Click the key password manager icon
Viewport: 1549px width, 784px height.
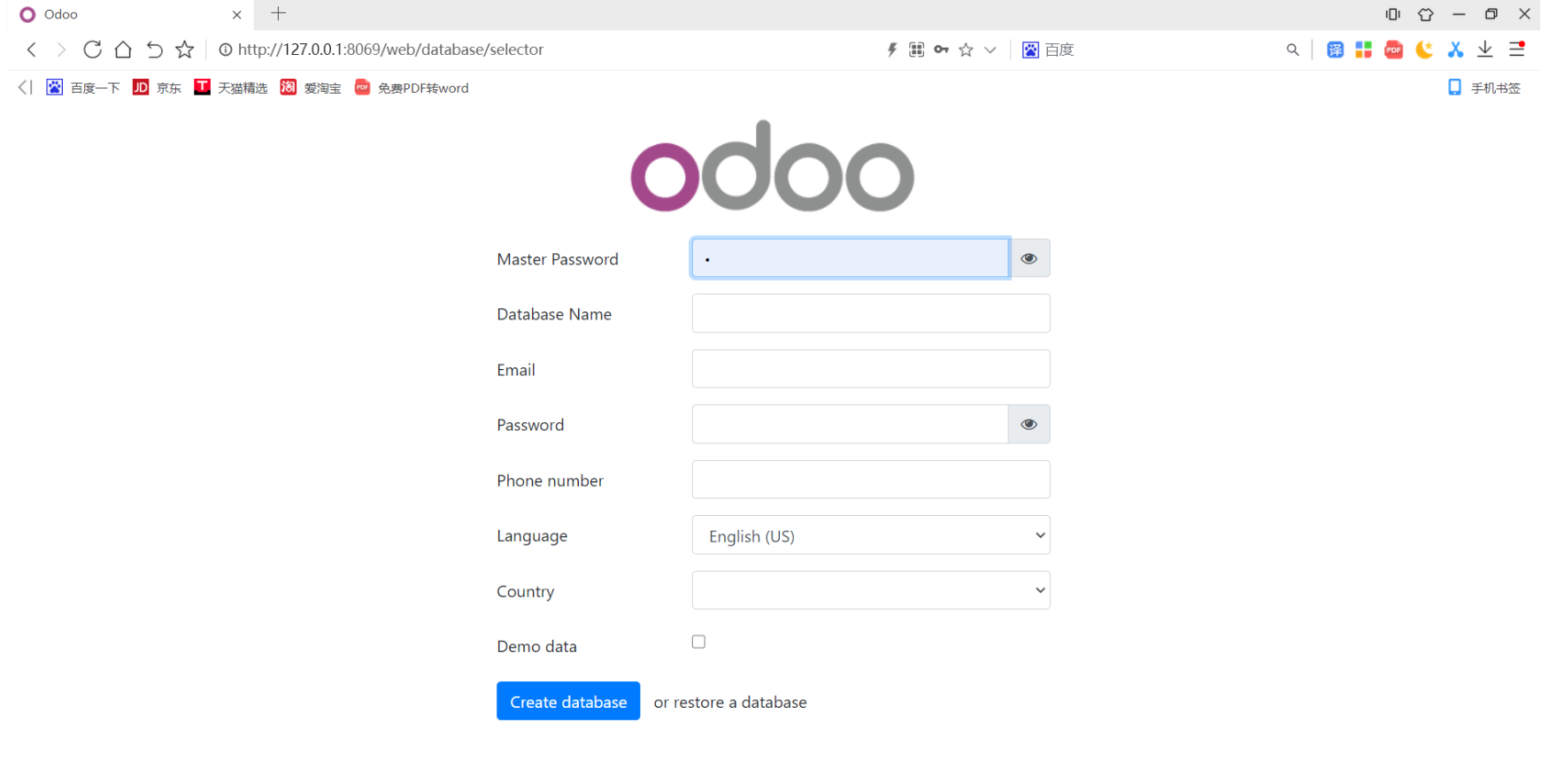(x=941, y=50)
